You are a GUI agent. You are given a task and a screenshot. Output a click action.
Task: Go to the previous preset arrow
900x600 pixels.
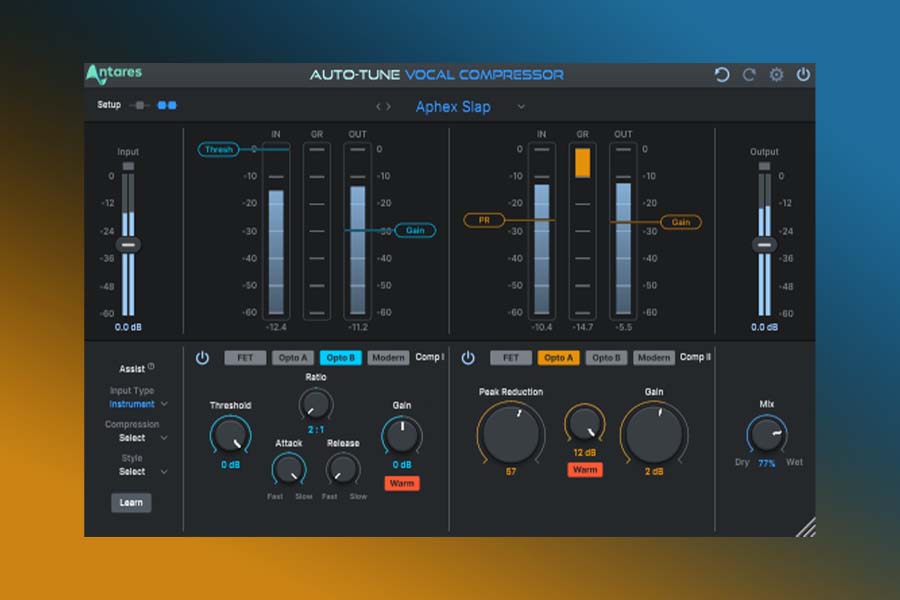point(378,107)
